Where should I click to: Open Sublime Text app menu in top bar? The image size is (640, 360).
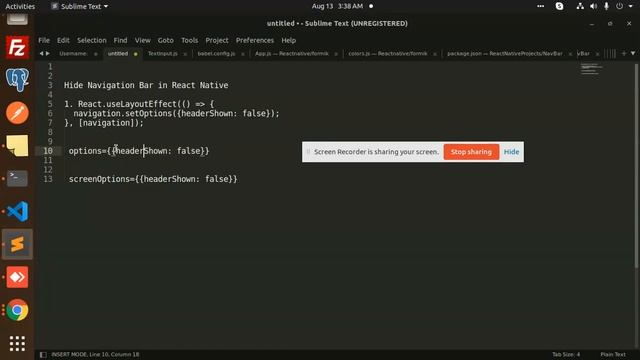[x=80, y=6]
